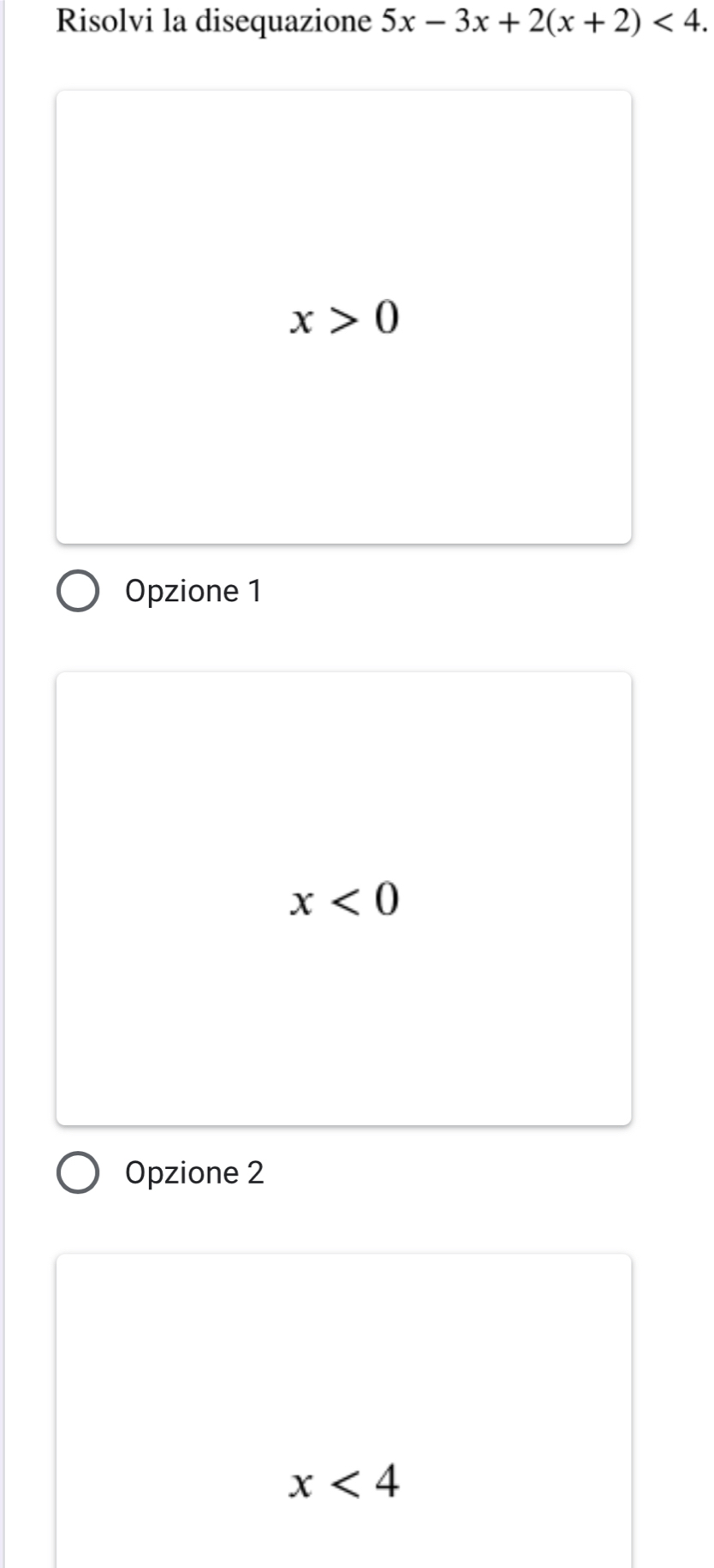Open the x < 0 answer image card
The image size is (714, 1568).
point(344,898)
